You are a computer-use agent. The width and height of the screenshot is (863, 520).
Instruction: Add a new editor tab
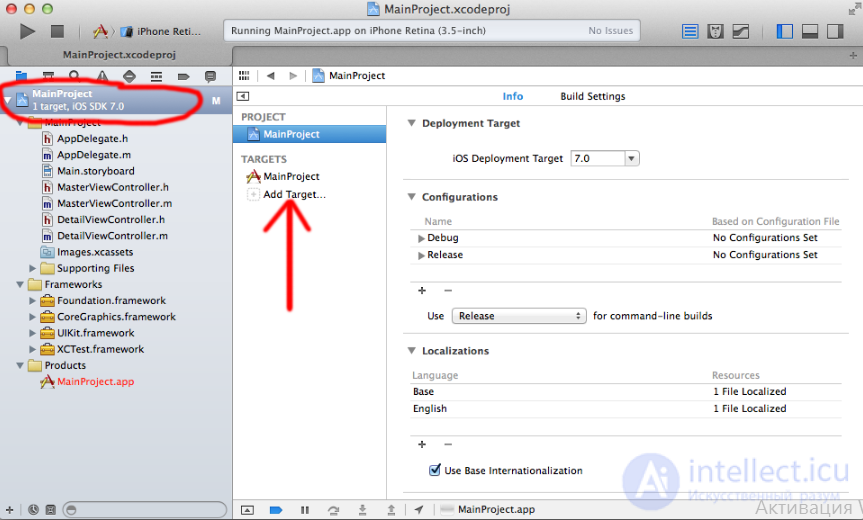(853, 56)
